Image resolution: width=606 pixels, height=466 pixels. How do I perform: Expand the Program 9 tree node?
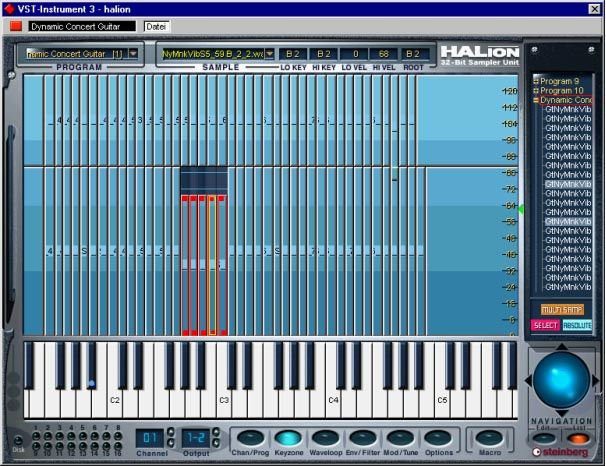pyautogui.click(x=536, y=81)
